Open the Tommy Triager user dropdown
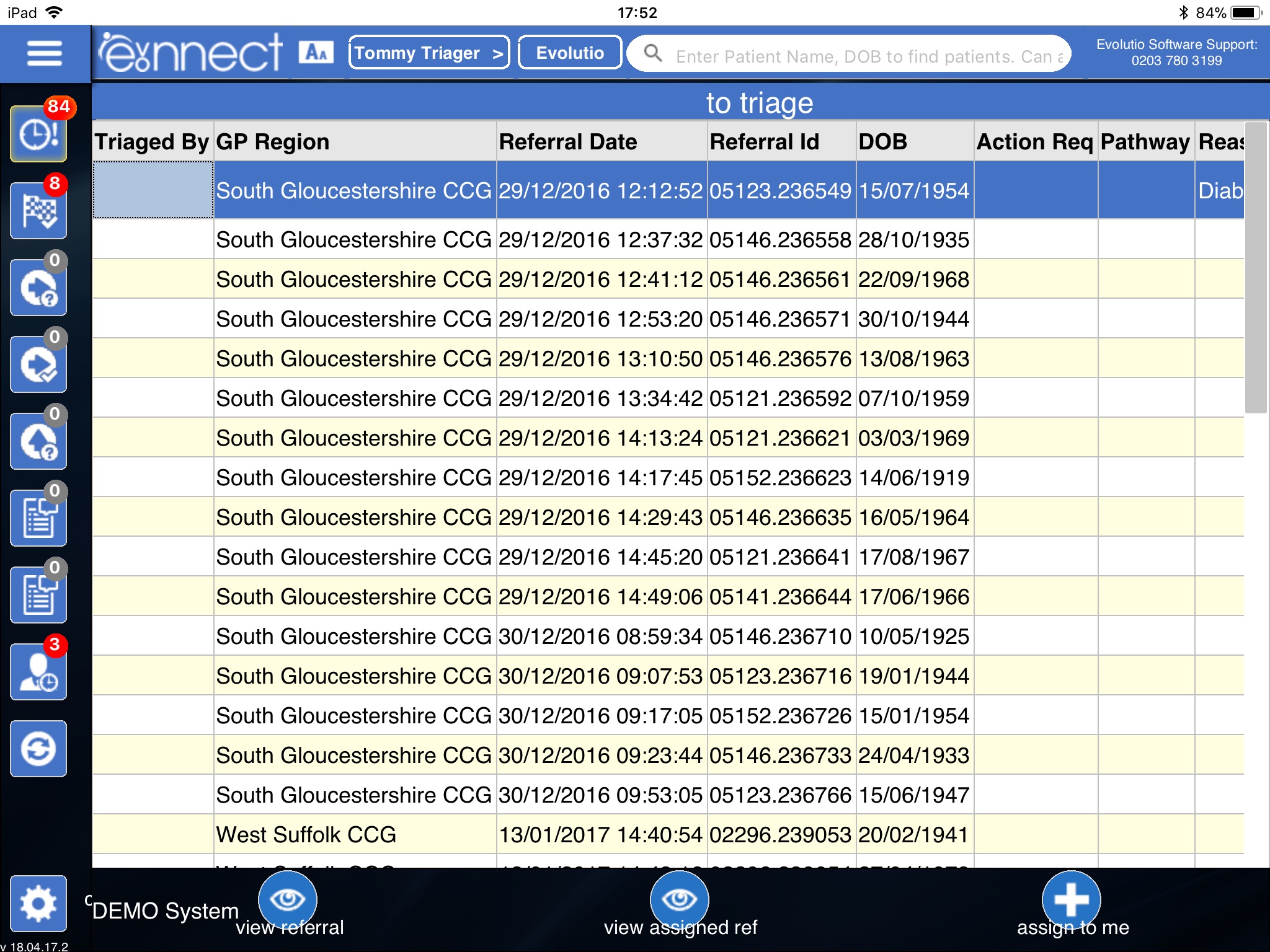1270x952 pixels. [x=429, y=53]
